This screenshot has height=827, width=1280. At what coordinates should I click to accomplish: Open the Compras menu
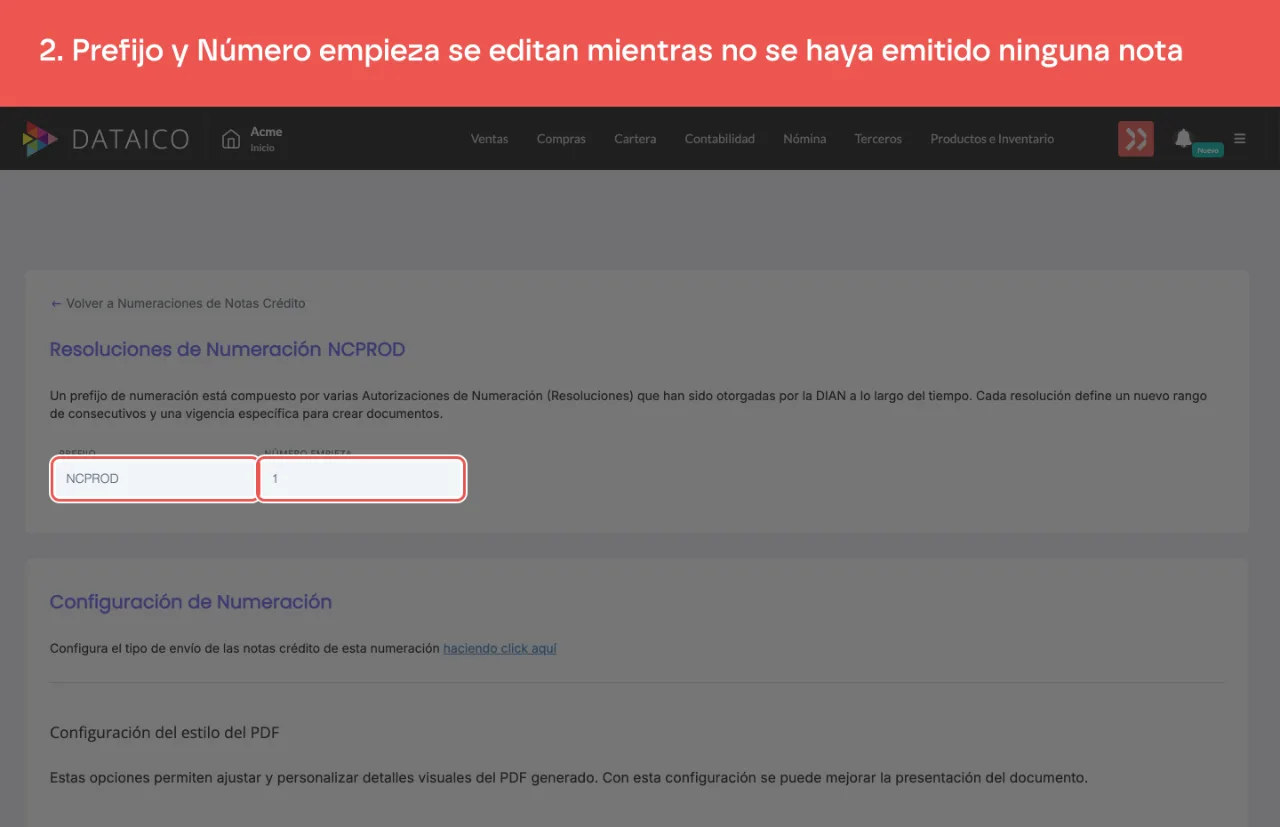[561, 139]
